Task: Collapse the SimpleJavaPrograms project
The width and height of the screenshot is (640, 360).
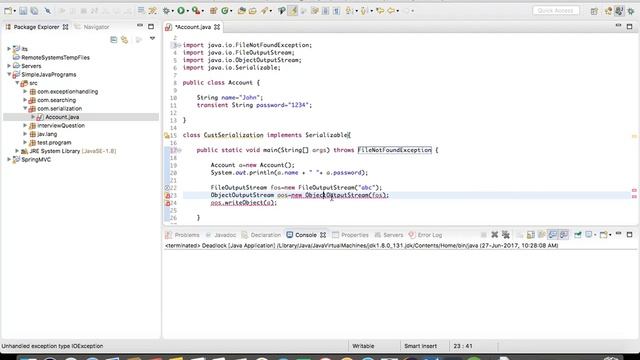Action: pos(9,74)
